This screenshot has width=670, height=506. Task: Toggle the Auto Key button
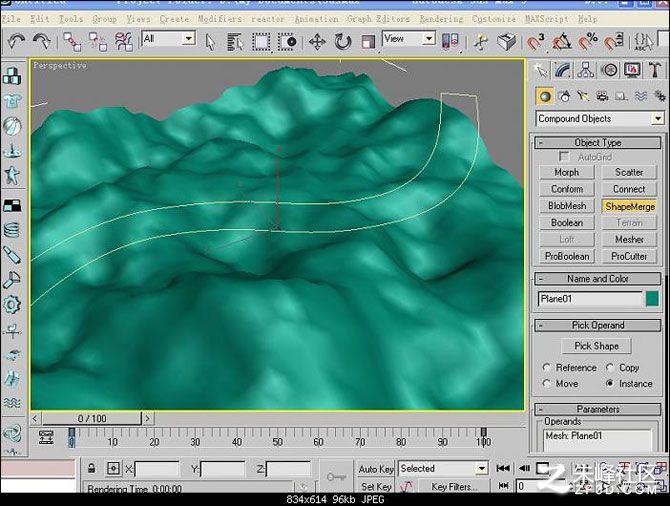[x=376, y=469]
